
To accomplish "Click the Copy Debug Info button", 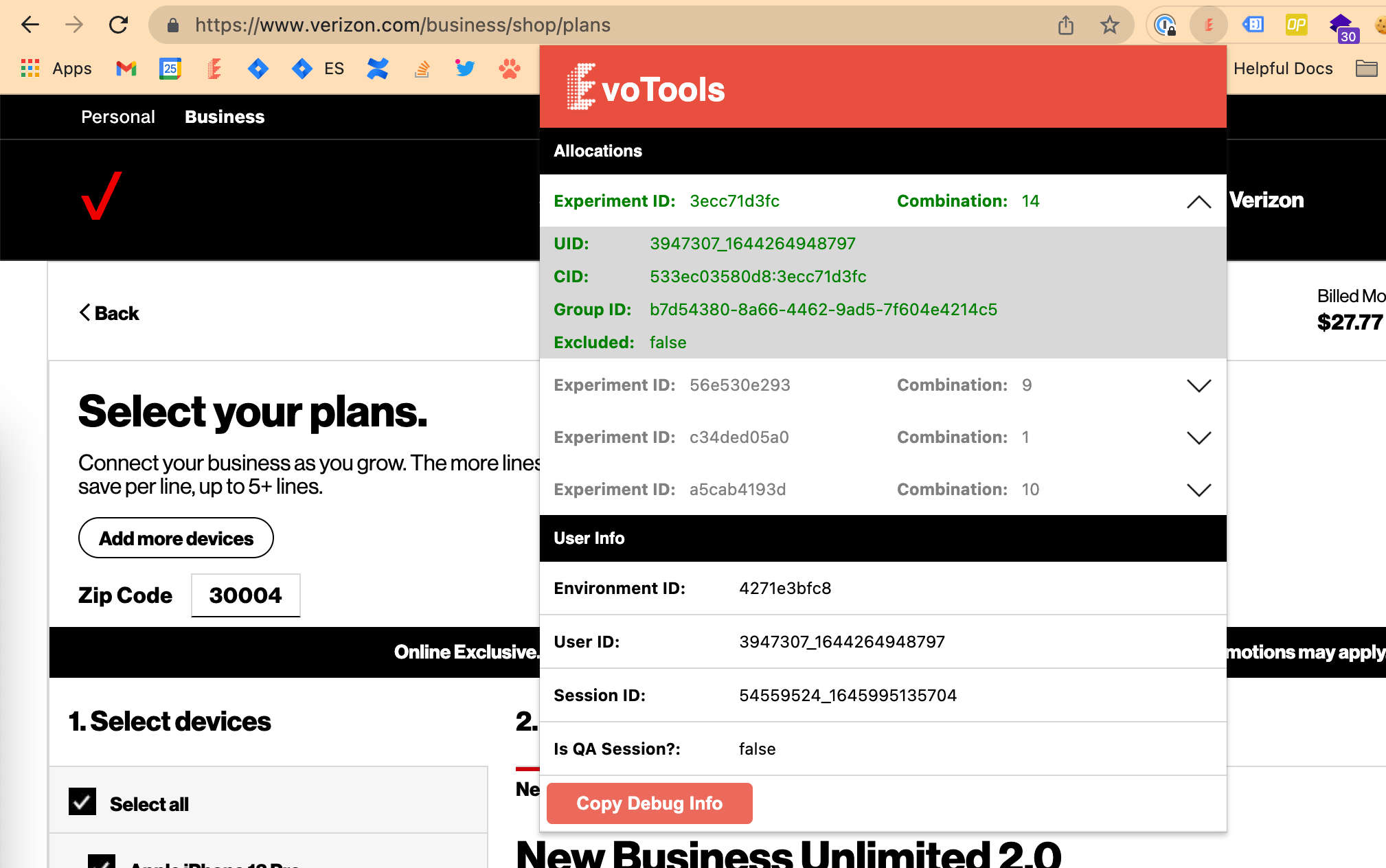I will pyautogui.click(x=649, y=803).
